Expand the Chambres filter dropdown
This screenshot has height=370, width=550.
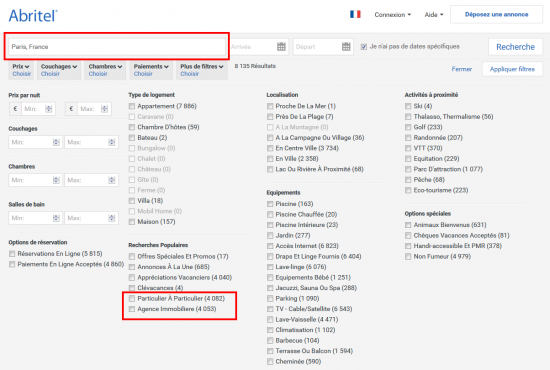105,70
